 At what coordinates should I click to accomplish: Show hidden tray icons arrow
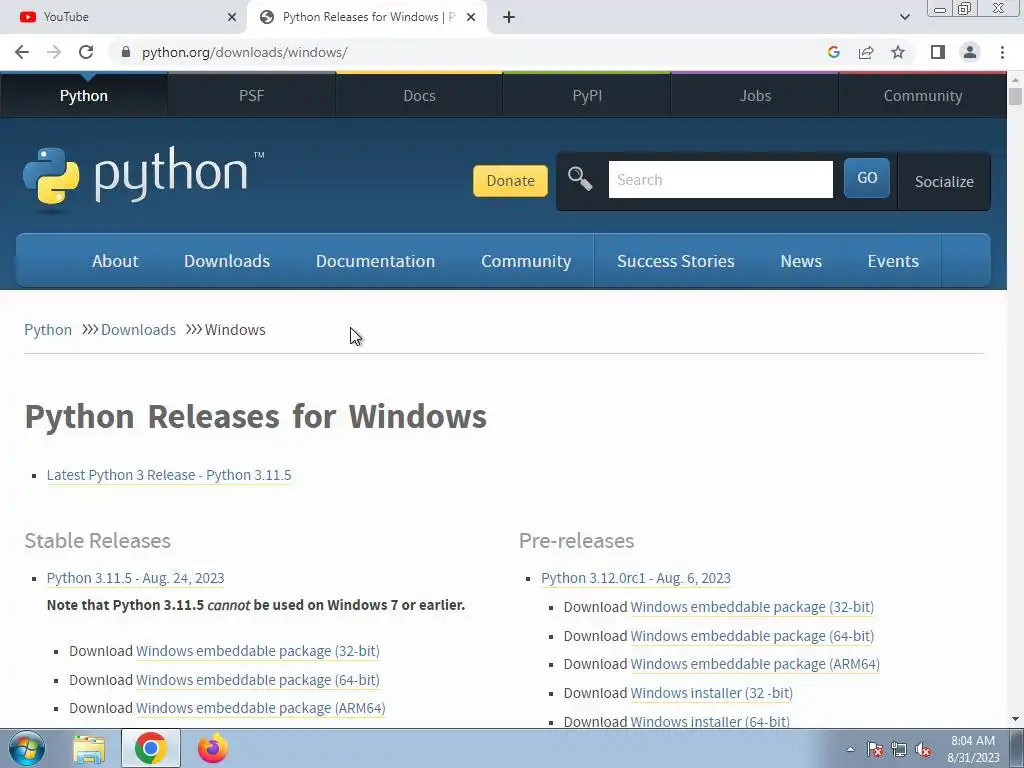[850, 749]
